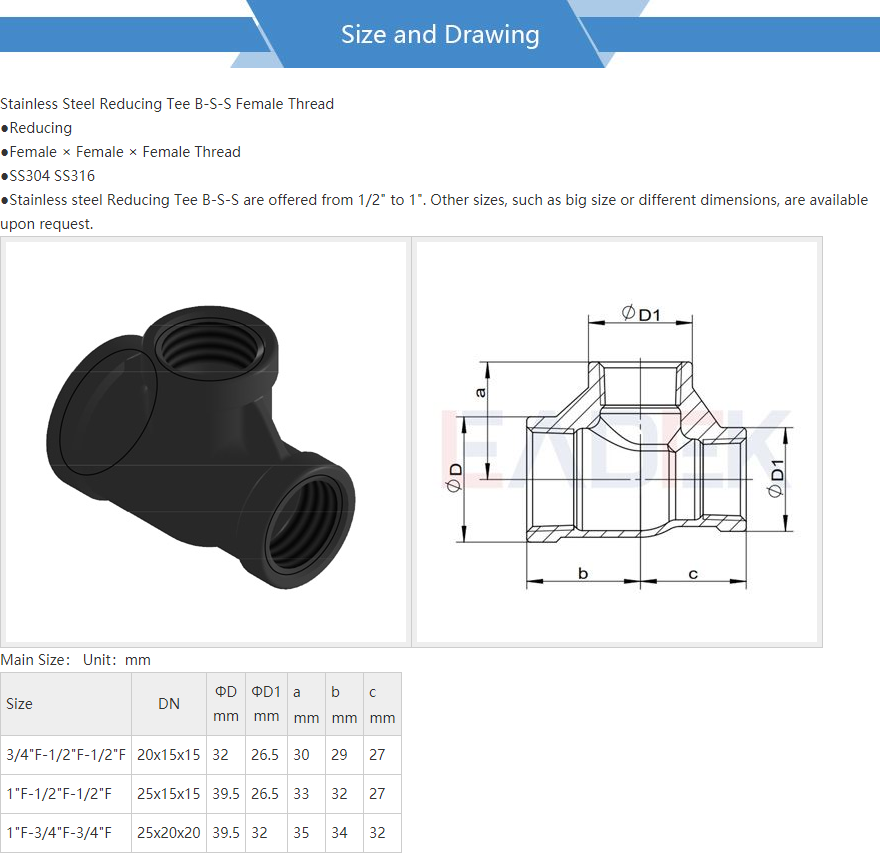Click the '1"F-1/2"F-1/2"F' size cell

(66, 794)
